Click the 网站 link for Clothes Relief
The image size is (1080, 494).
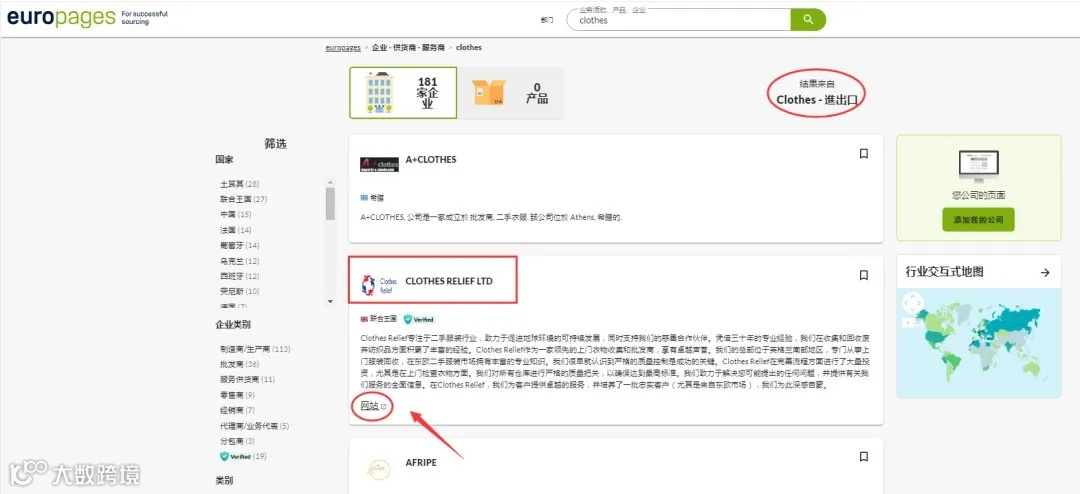[x=373, y=406]
